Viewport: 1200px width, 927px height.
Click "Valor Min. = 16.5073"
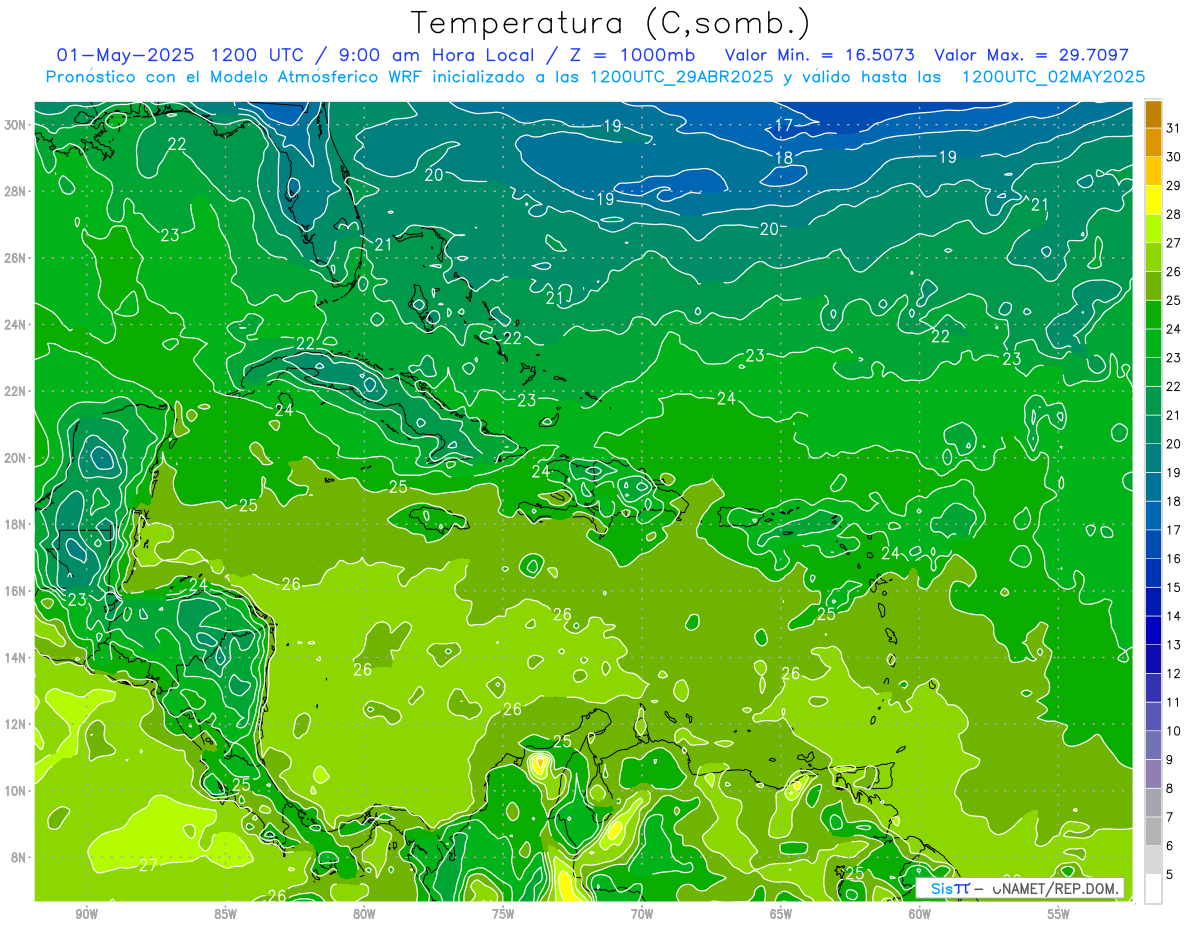pos(819,55)
